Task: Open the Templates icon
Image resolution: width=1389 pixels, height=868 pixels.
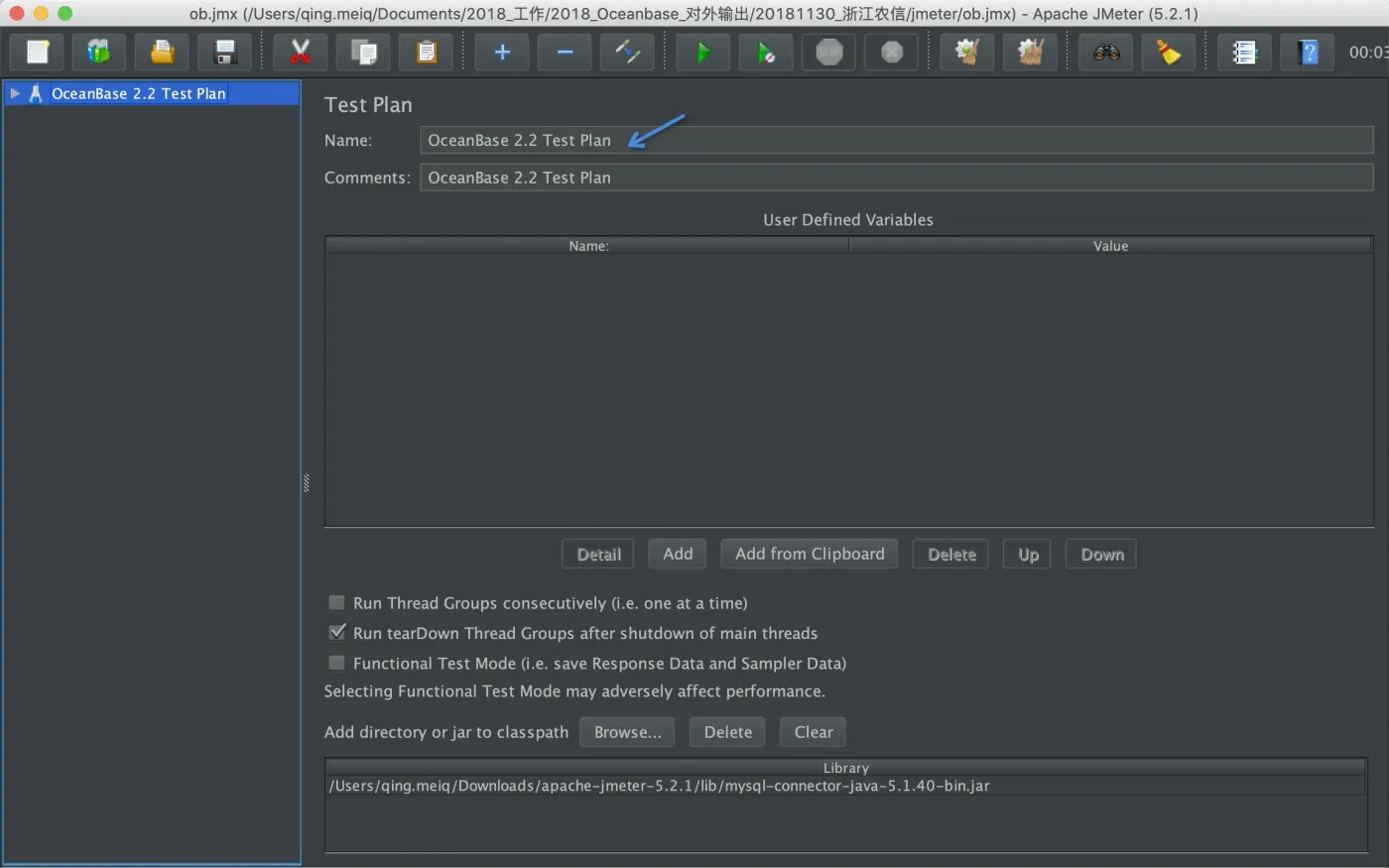Action: pos(98,52)
